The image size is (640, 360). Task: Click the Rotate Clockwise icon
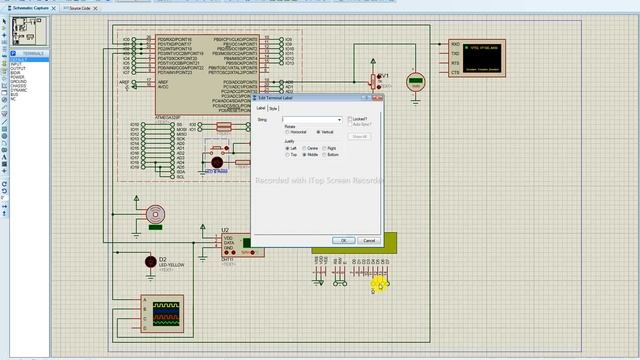click(4, 184)
